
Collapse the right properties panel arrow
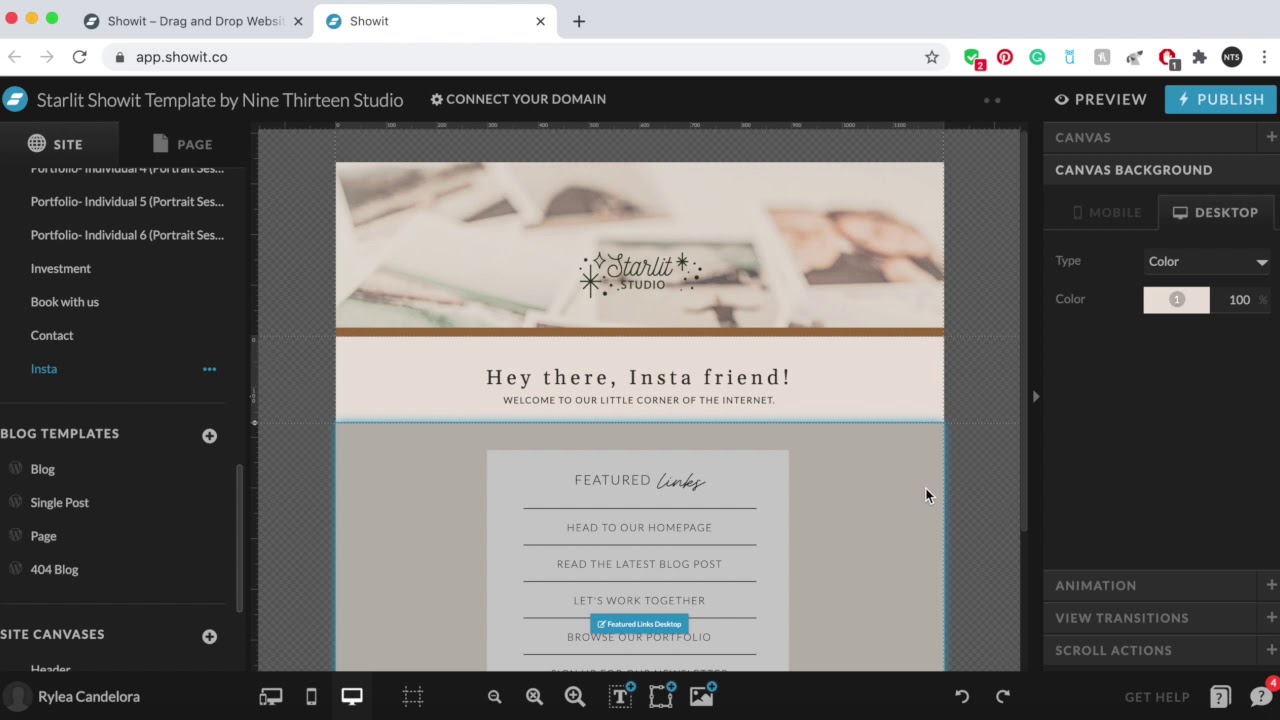1035,397
